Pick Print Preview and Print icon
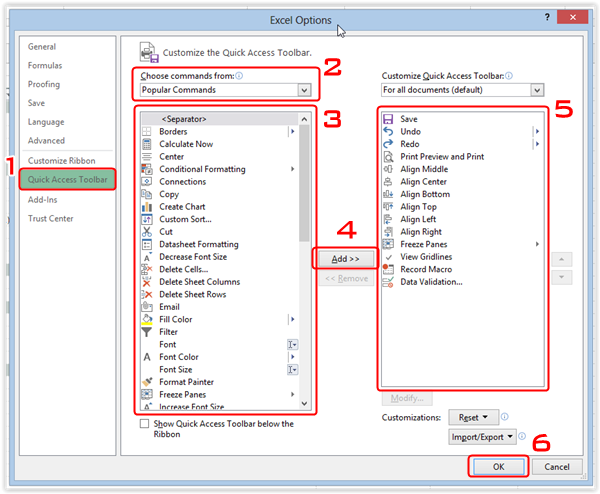The image size is (600, 494). tap(388, 157)
